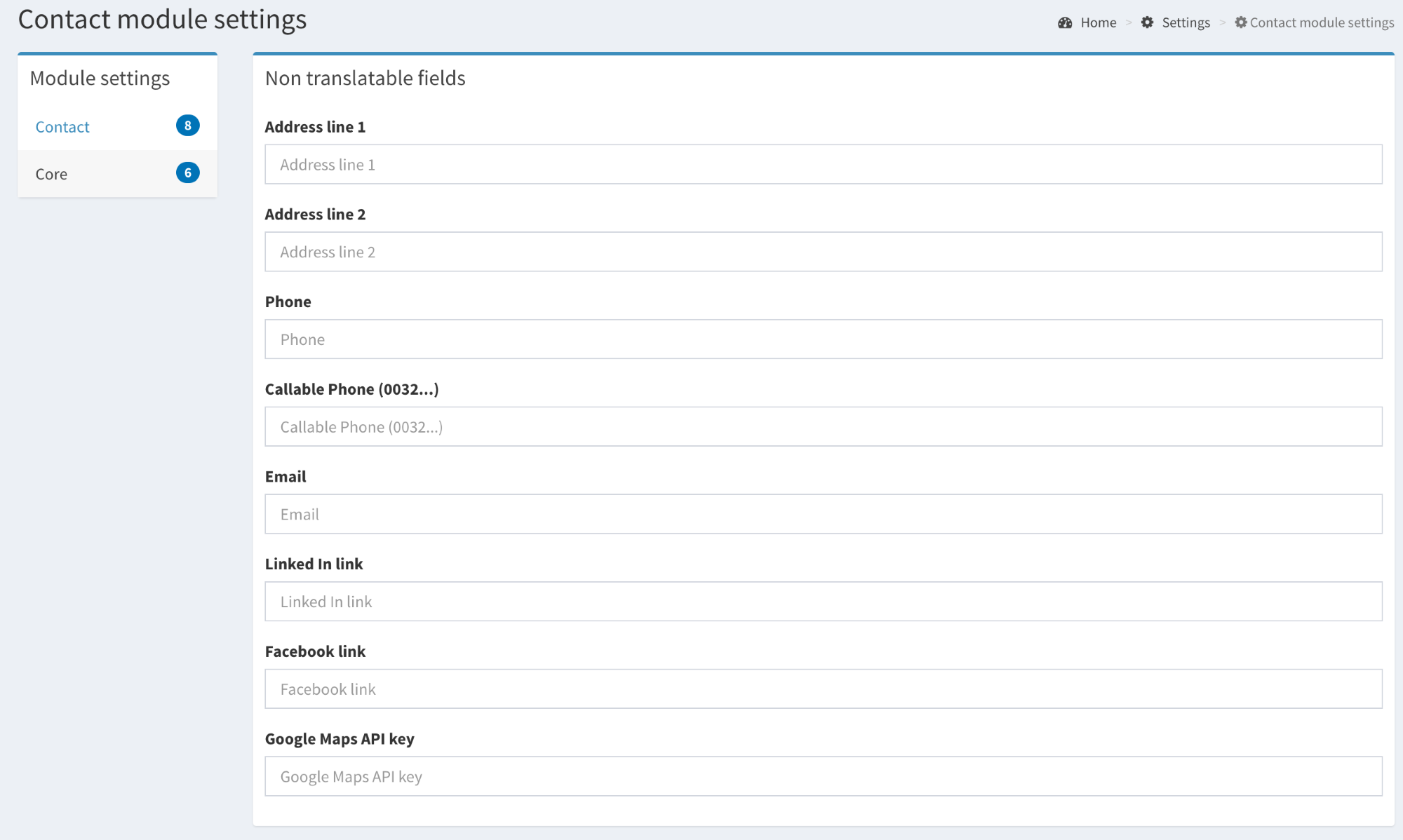Click the Contact module settings breadcrumb text
1403x840 pixels.
tap(1322, 22)
